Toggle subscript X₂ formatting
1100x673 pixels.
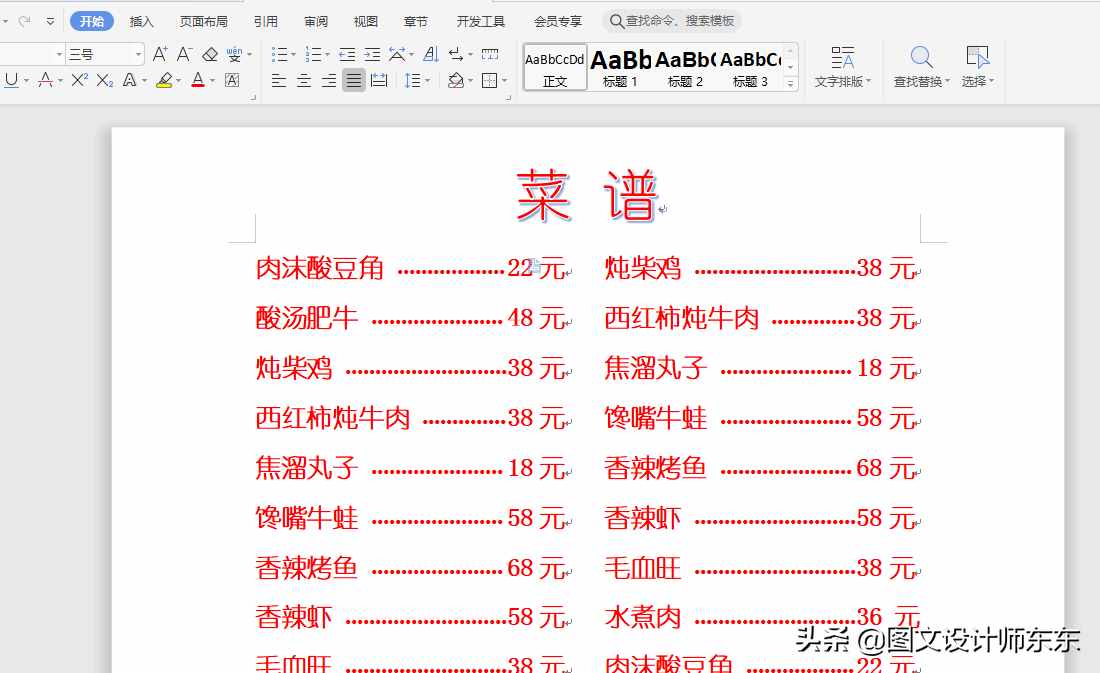point(105,81)
